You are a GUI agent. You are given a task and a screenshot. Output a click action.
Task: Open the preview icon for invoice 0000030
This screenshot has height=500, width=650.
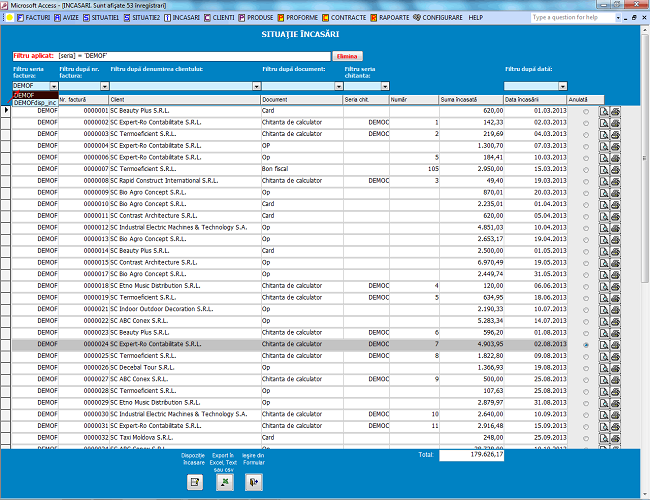(x=604, y=415)
